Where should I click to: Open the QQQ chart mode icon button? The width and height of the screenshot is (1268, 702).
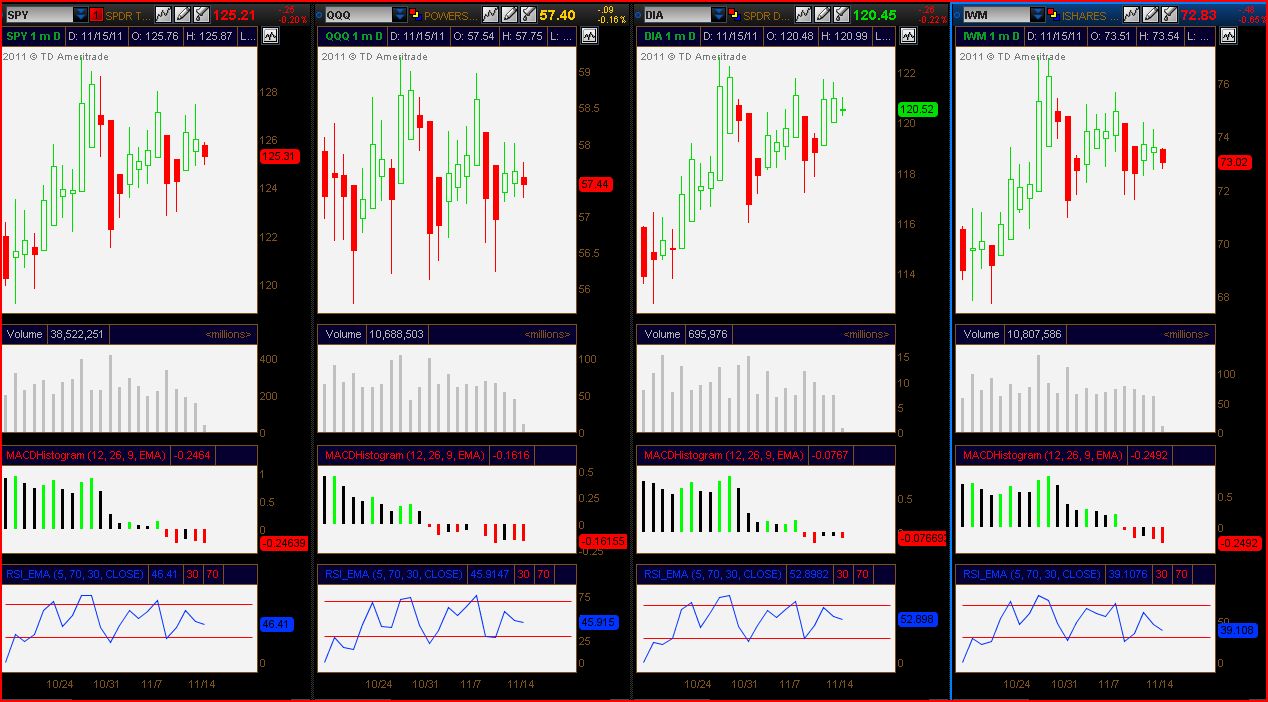point(590,35)
